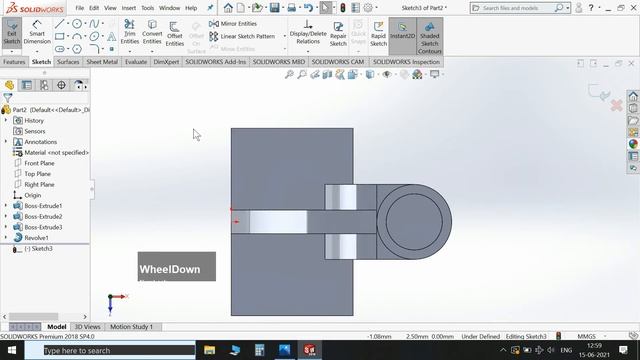Open the FeatureManager design tree tab
Screen dimensions: 640x360
click(x=9, y=85)
